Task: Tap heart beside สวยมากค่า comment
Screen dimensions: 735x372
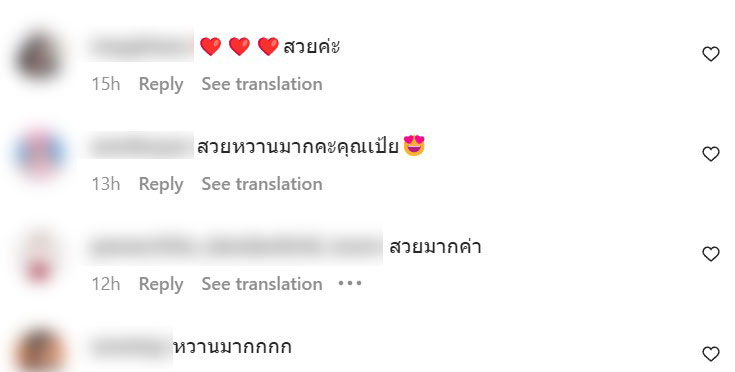Action: click(711, 253)
